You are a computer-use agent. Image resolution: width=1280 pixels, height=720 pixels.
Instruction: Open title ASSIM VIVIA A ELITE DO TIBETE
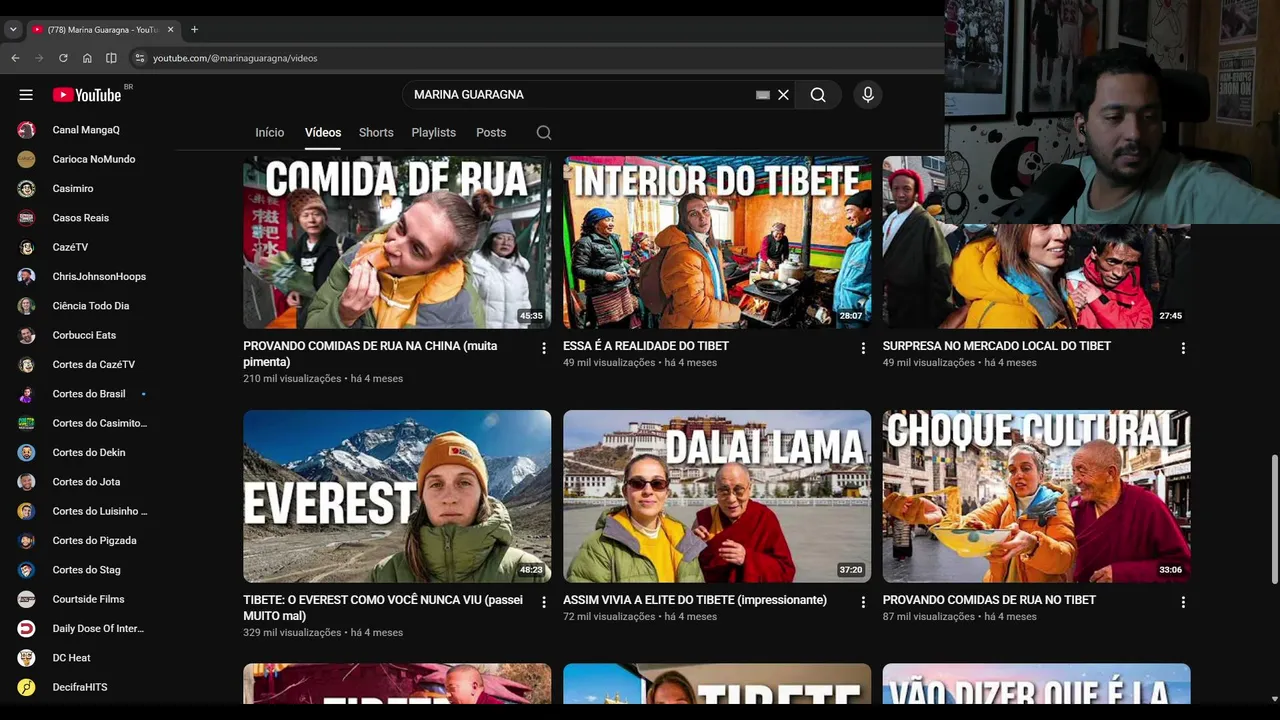(x=695, y=600)
